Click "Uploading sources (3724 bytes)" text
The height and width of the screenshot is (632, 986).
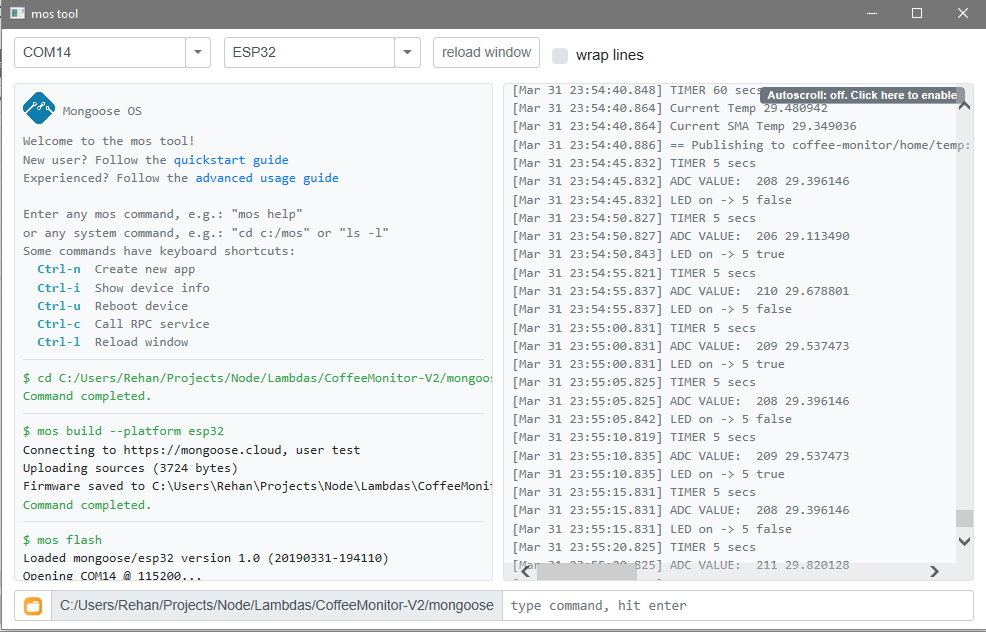[x=130, y=468]
